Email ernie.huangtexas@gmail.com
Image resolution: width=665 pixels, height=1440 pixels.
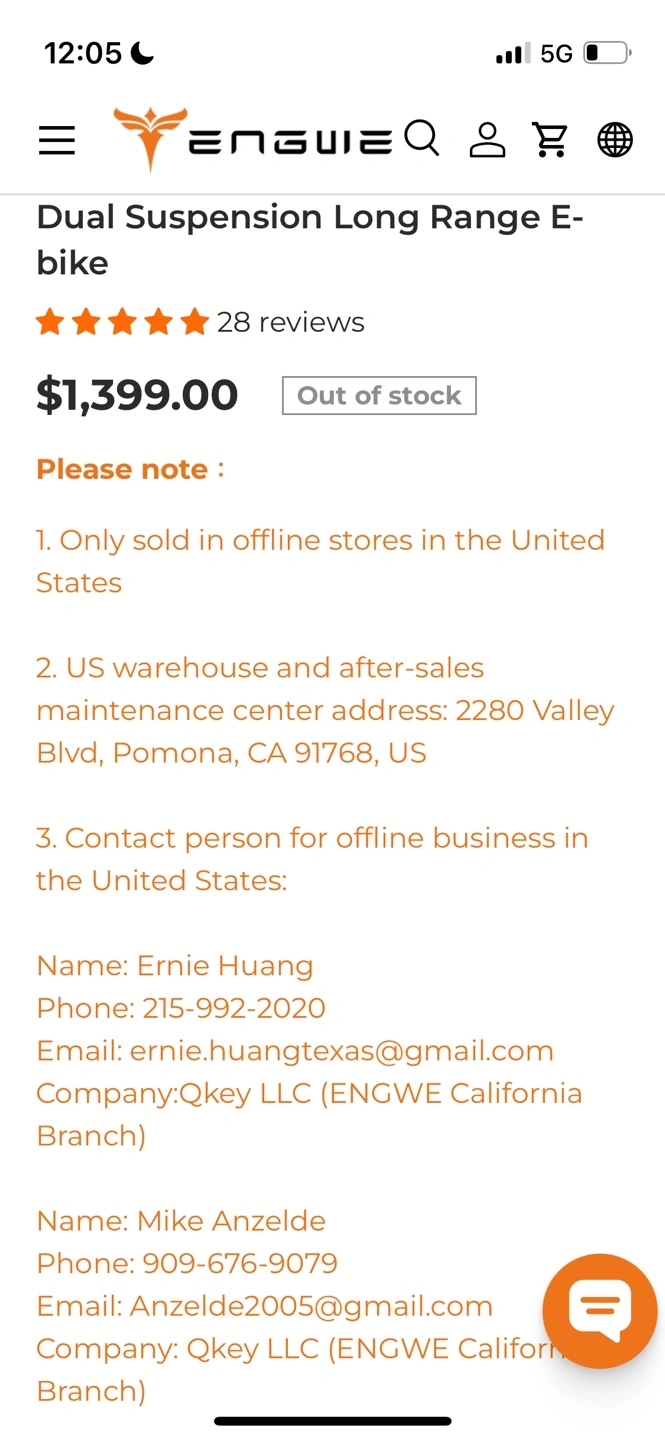342,1051
